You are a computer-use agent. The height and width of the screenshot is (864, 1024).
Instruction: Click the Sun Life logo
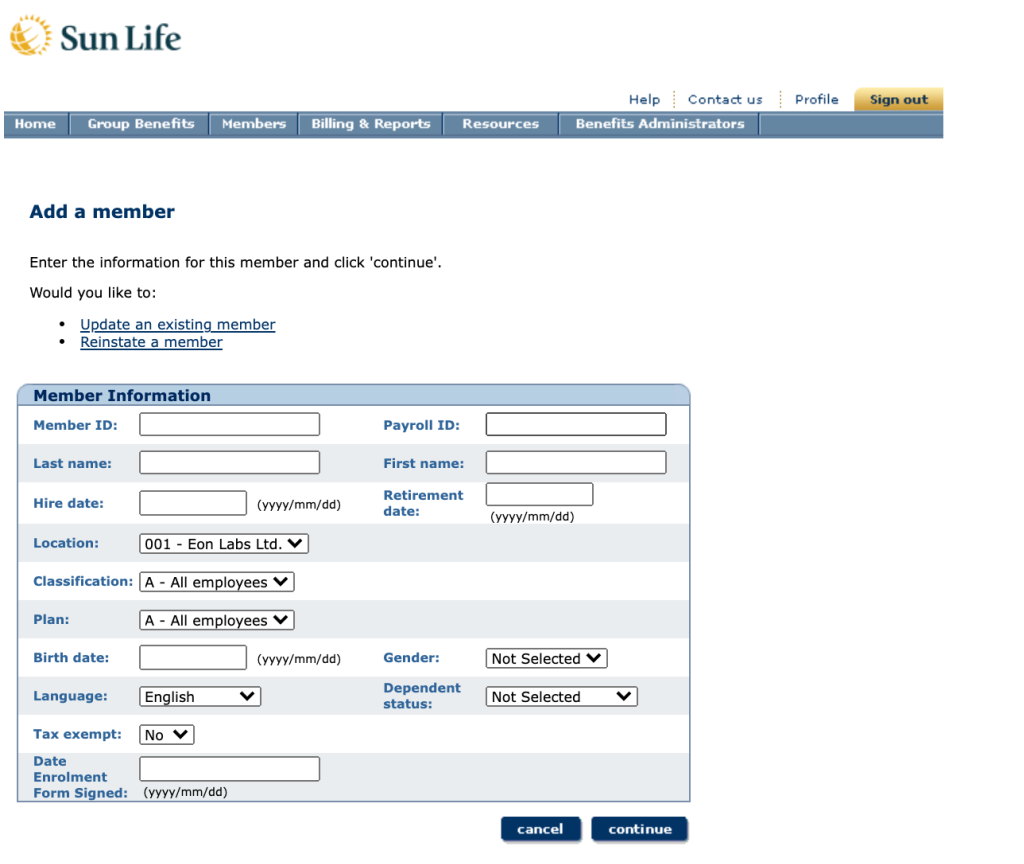tap(95, 38)
